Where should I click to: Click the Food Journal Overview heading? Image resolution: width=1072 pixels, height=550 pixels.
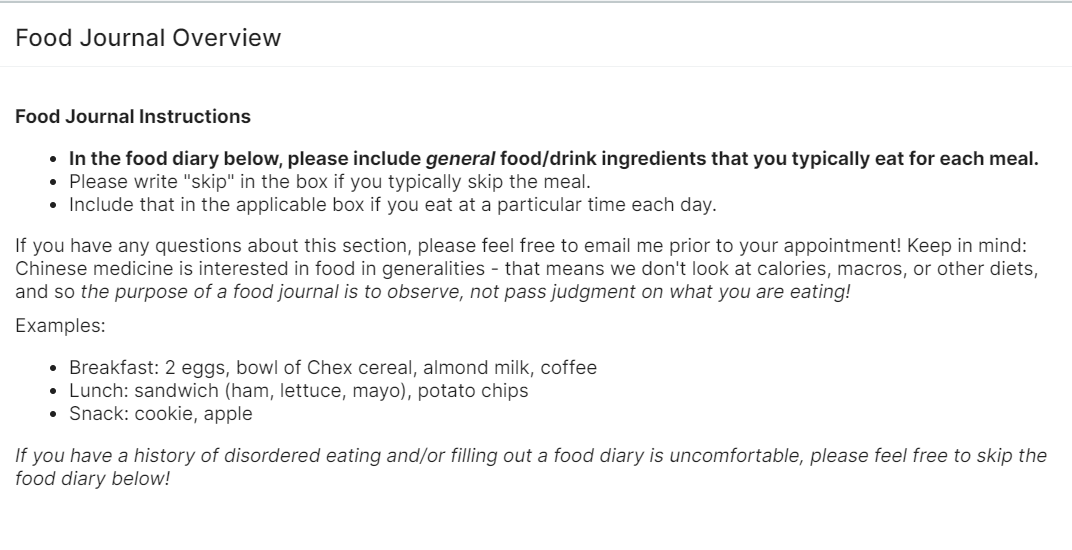pos(148,38)
